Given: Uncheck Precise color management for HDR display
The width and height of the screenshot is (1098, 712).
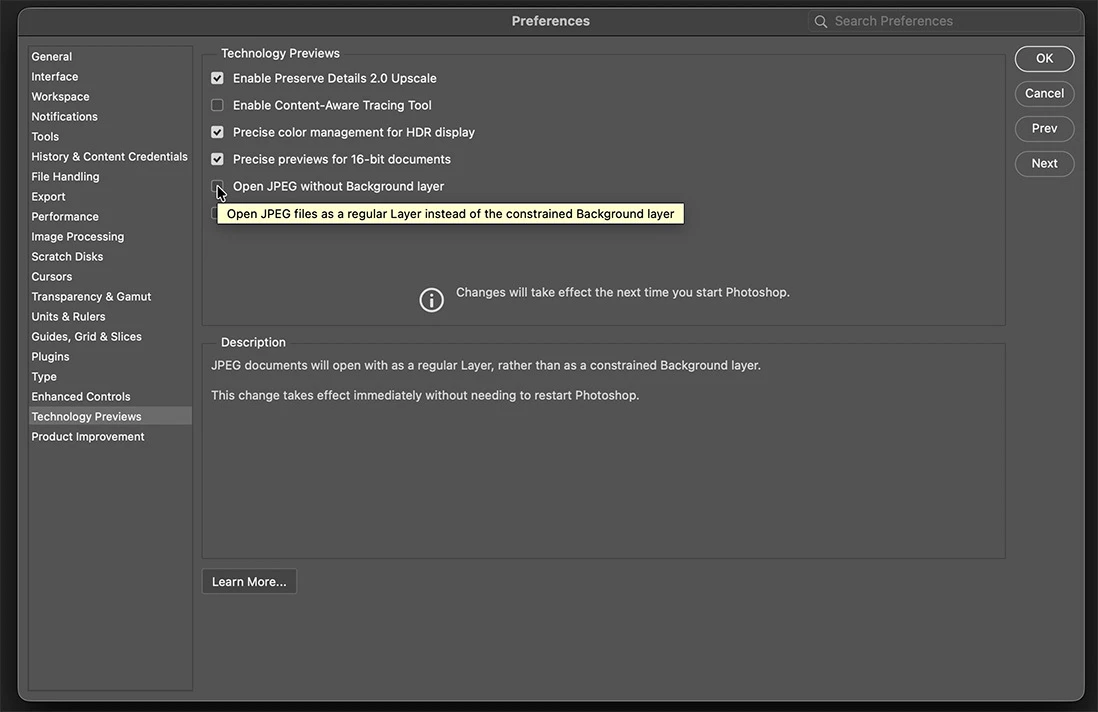Looking at the screenshot, I should [x=217, y=132].
